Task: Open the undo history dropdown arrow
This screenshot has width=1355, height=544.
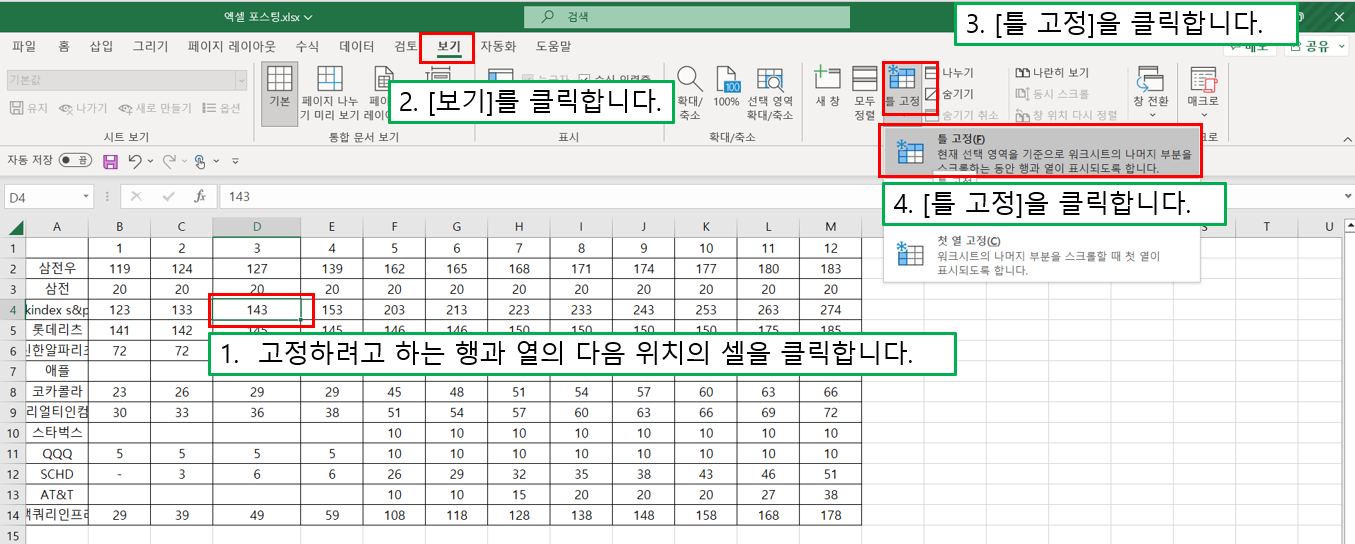Action: click(150, 160)
